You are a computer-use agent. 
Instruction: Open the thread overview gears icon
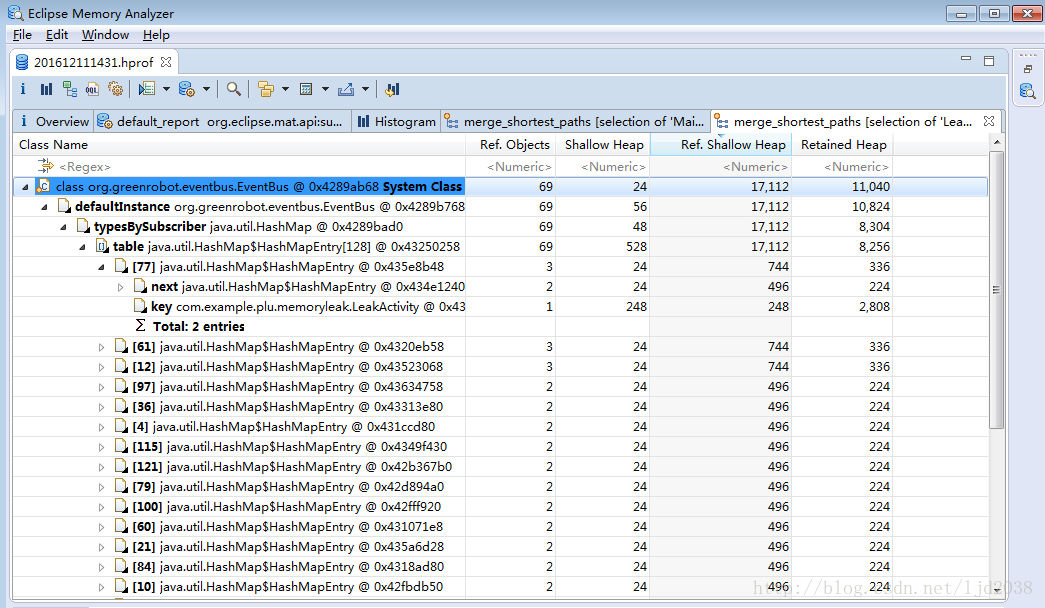coord(115,89)
